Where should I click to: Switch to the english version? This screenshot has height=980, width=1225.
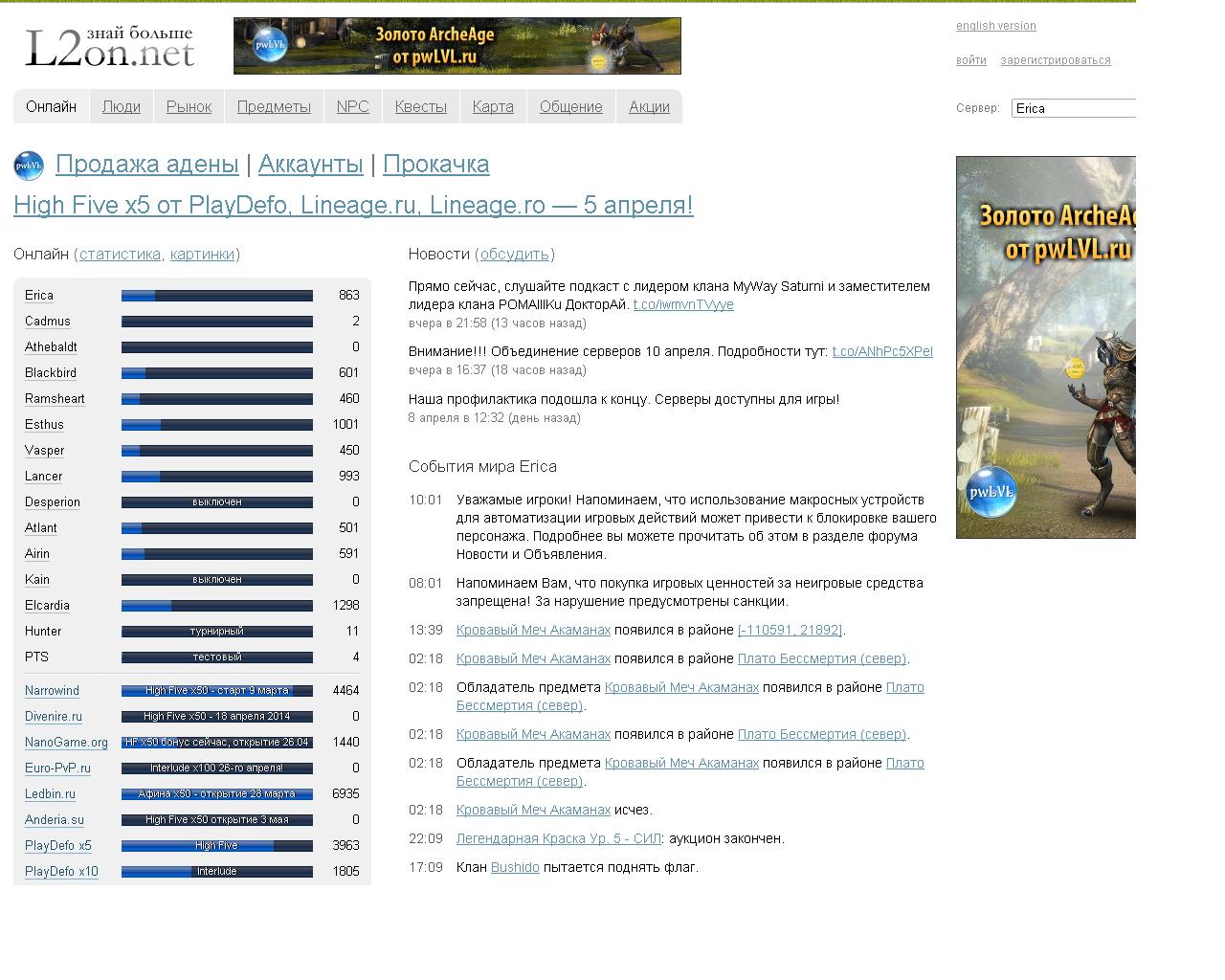(995, 26)
